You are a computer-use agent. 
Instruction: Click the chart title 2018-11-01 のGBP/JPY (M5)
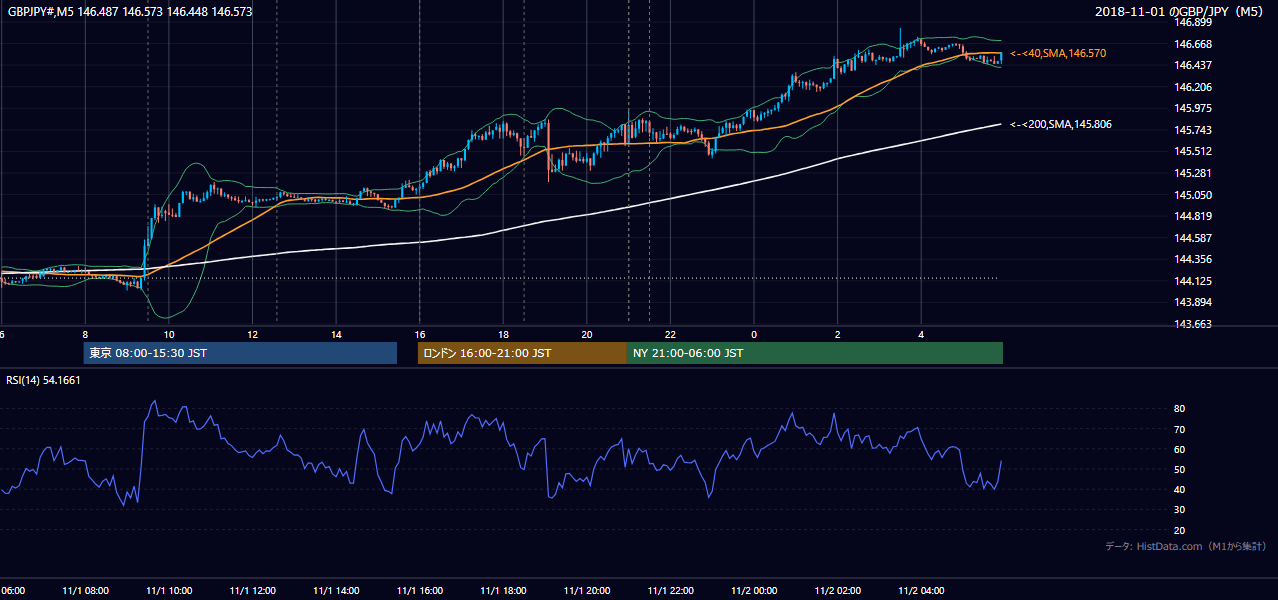[x=1181, y=11]
